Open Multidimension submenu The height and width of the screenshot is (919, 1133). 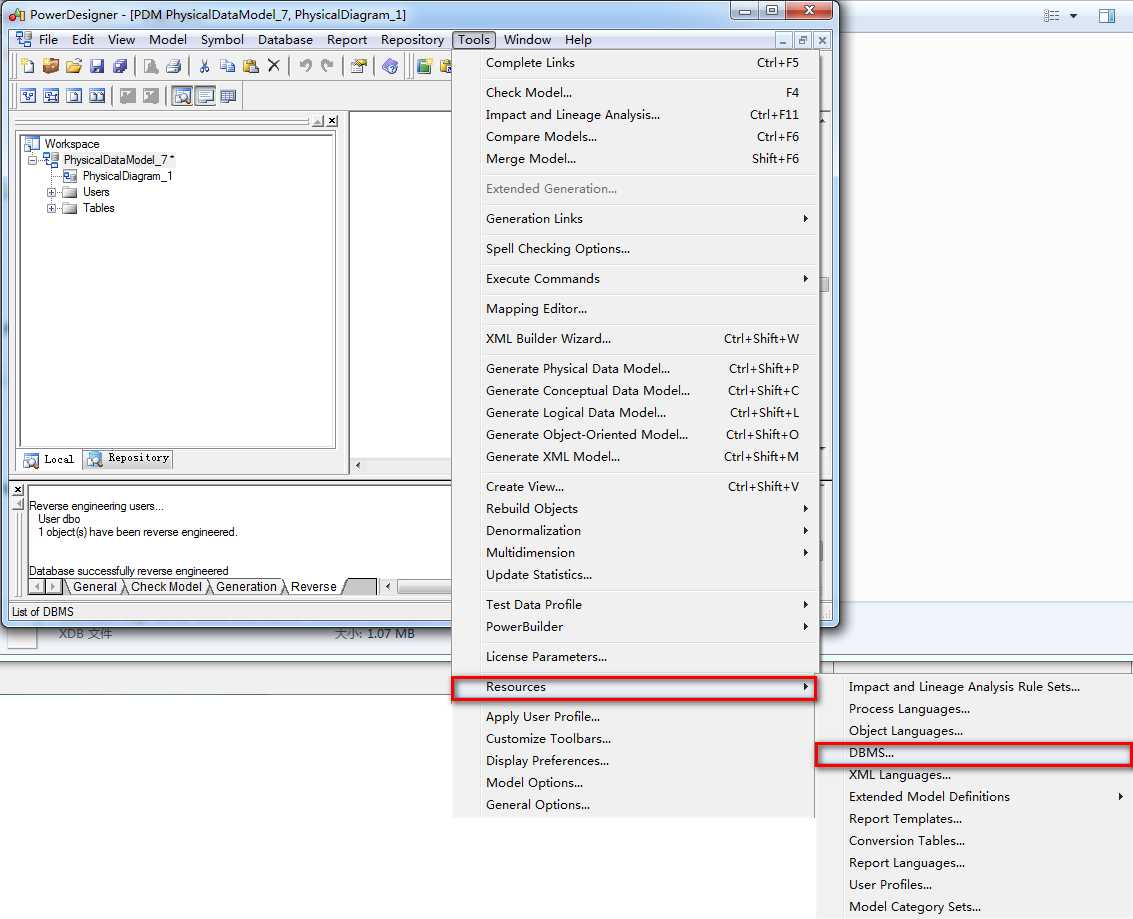click(647, 552)
